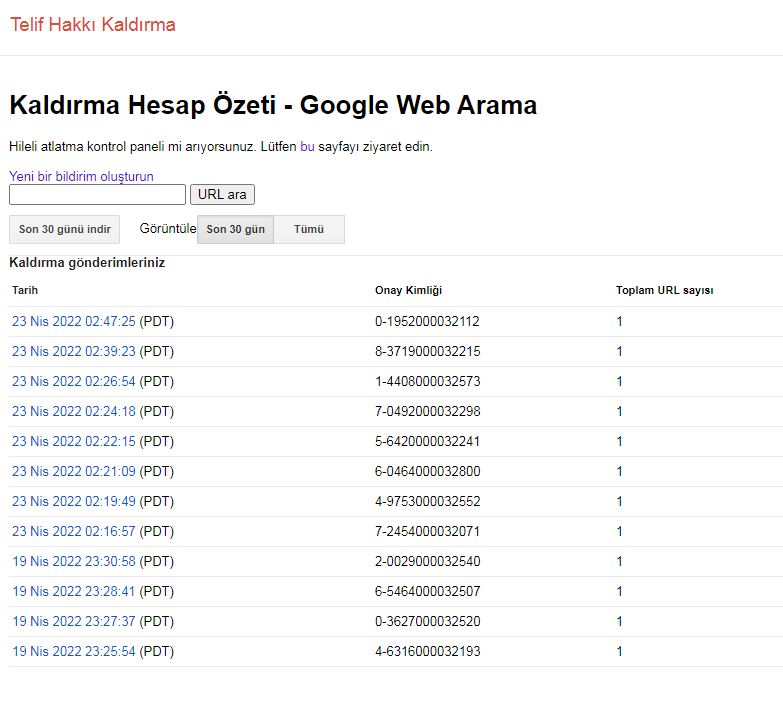Open submission dated 23 Nis 2022 02:19:49
Viewport: 783px width, 709px height.
pos(74,501)
